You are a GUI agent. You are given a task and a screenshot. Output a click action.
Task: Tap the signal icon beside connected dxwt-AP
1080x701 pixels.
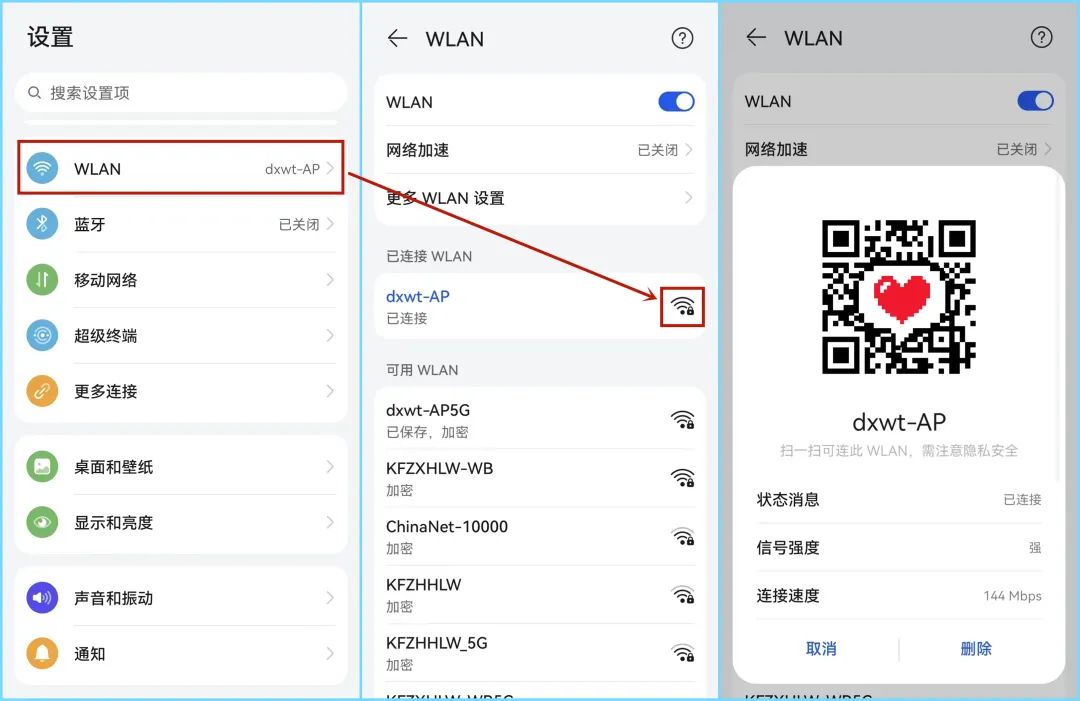click(x=682, y=307)
